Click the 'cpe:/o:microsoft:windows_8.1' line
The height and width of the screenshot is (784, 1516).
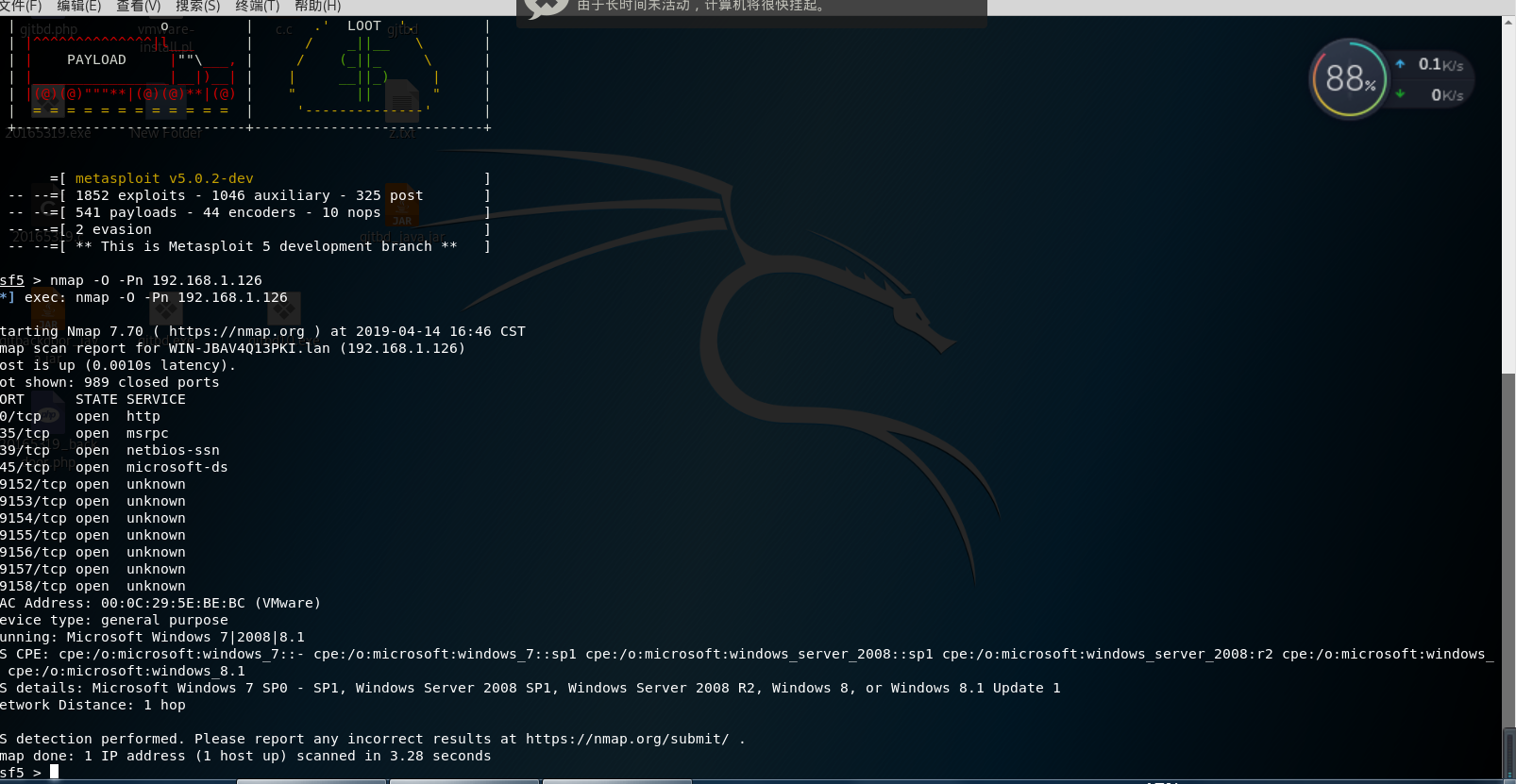point(126,671)
